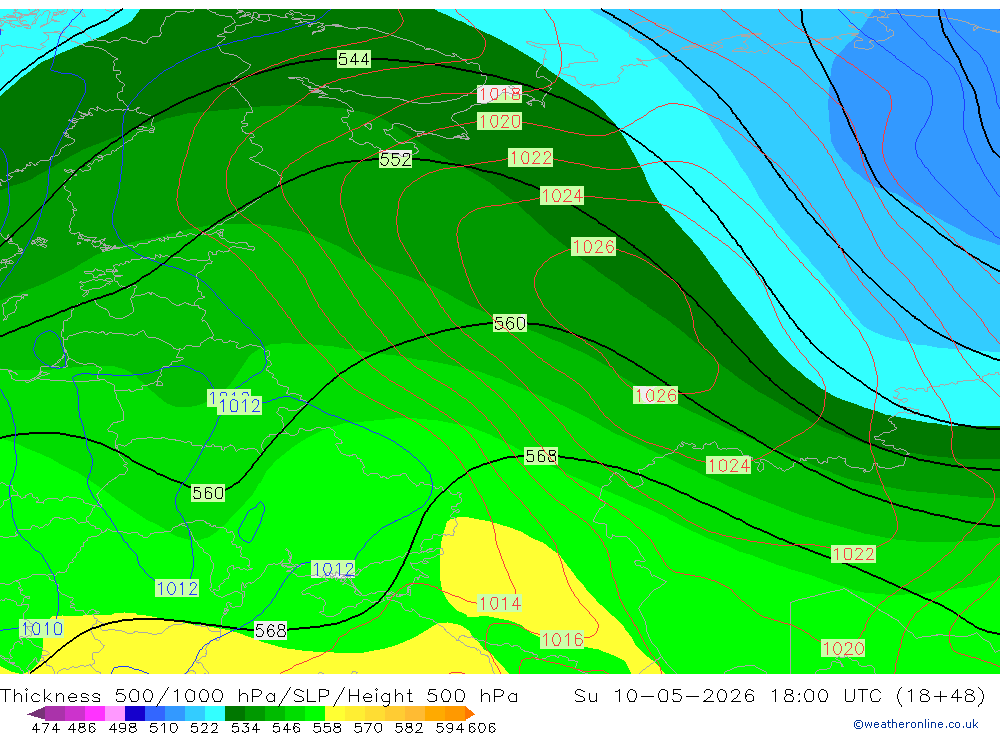Pick the dark navy blue legend swatch
This screenshot has height=733, width=1000.
(135, 713)
